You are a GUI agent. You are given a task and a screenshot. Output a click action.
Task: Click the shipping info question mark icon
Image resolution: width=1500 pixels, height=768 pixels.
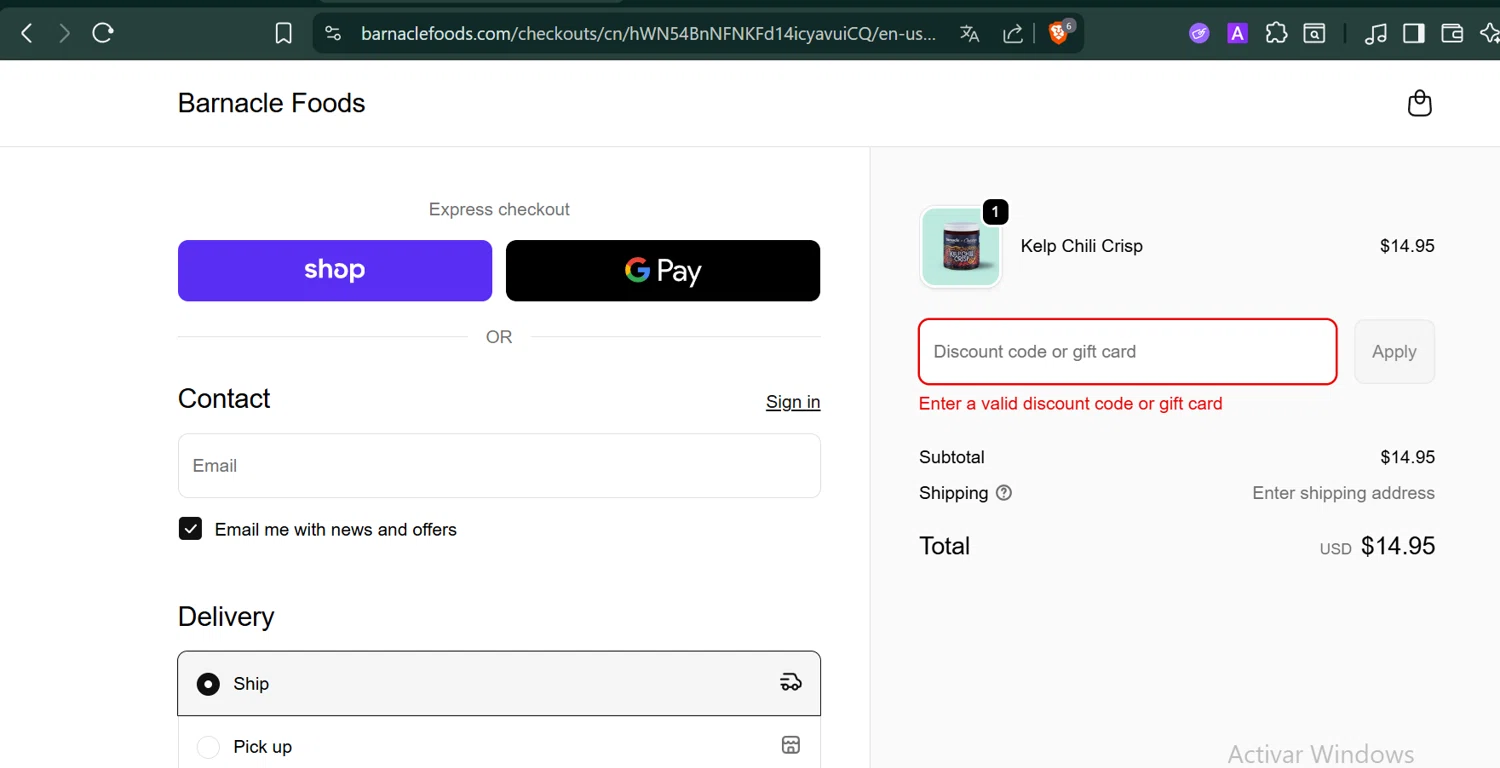click(1004, 493)
